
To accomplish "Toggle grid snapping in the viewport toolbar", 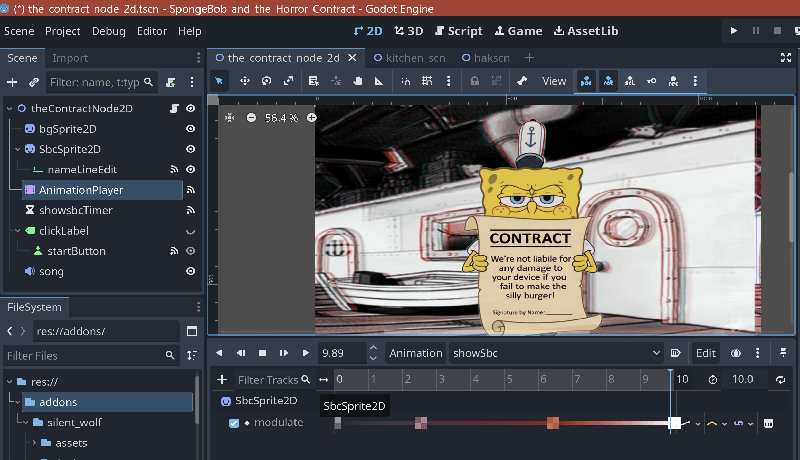I will [427, 81].
